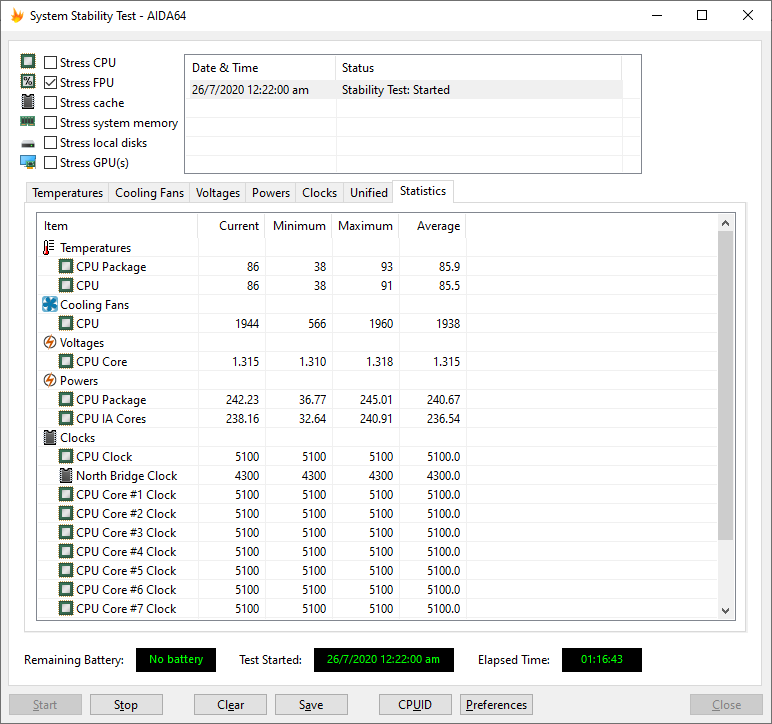The width and height of the screenshot is (772, 724).
Task: Select the Statistics tab
Action: (x=423, y=191)
